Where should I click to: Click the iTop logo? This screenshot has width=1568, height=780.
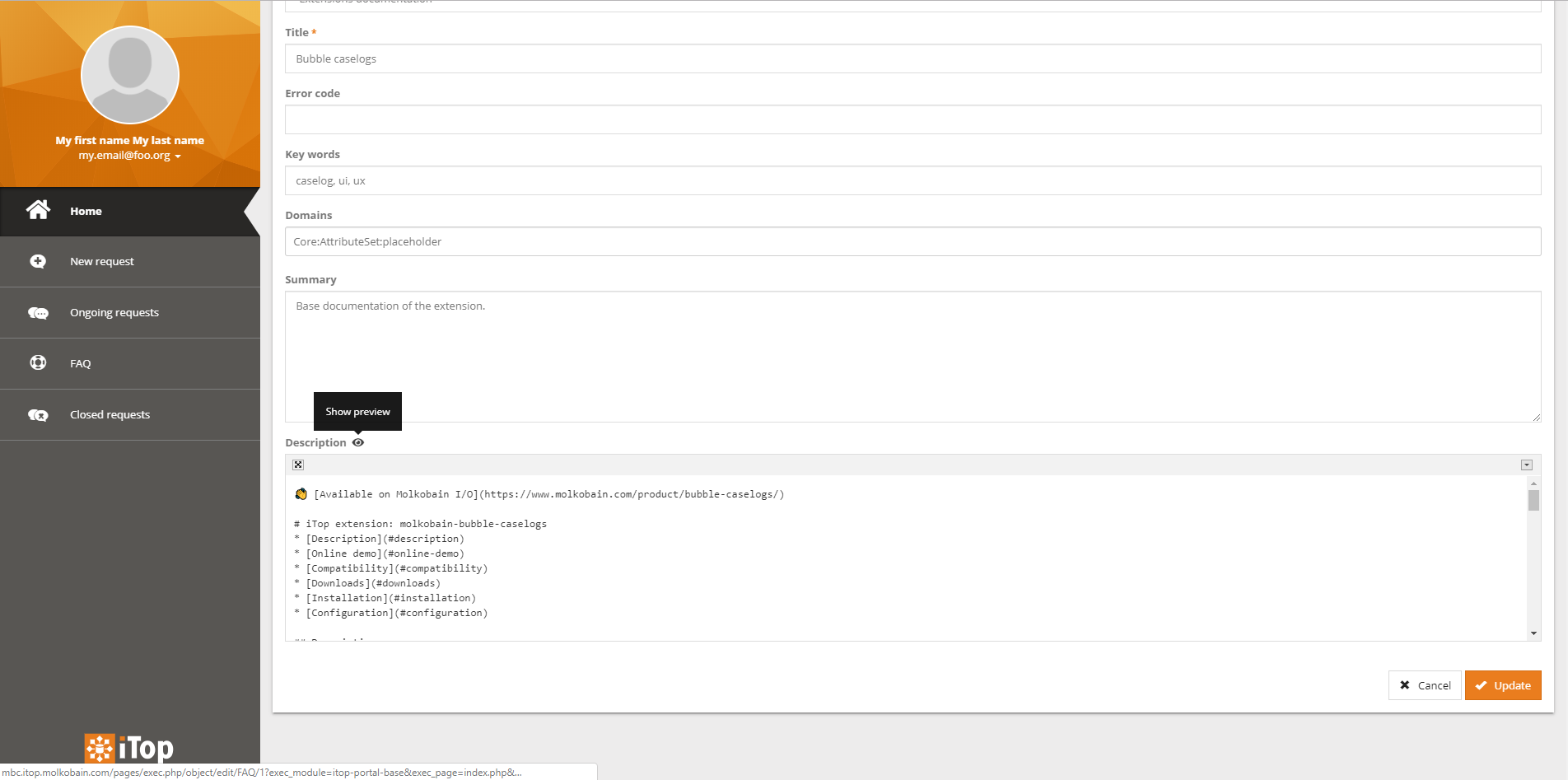[x=129, y=747]
